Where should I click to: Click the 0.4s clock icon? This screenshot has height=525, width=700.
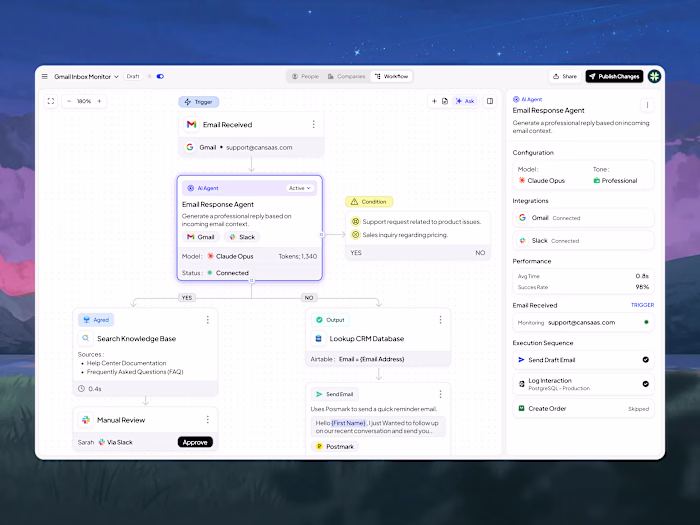coord(81,389)
